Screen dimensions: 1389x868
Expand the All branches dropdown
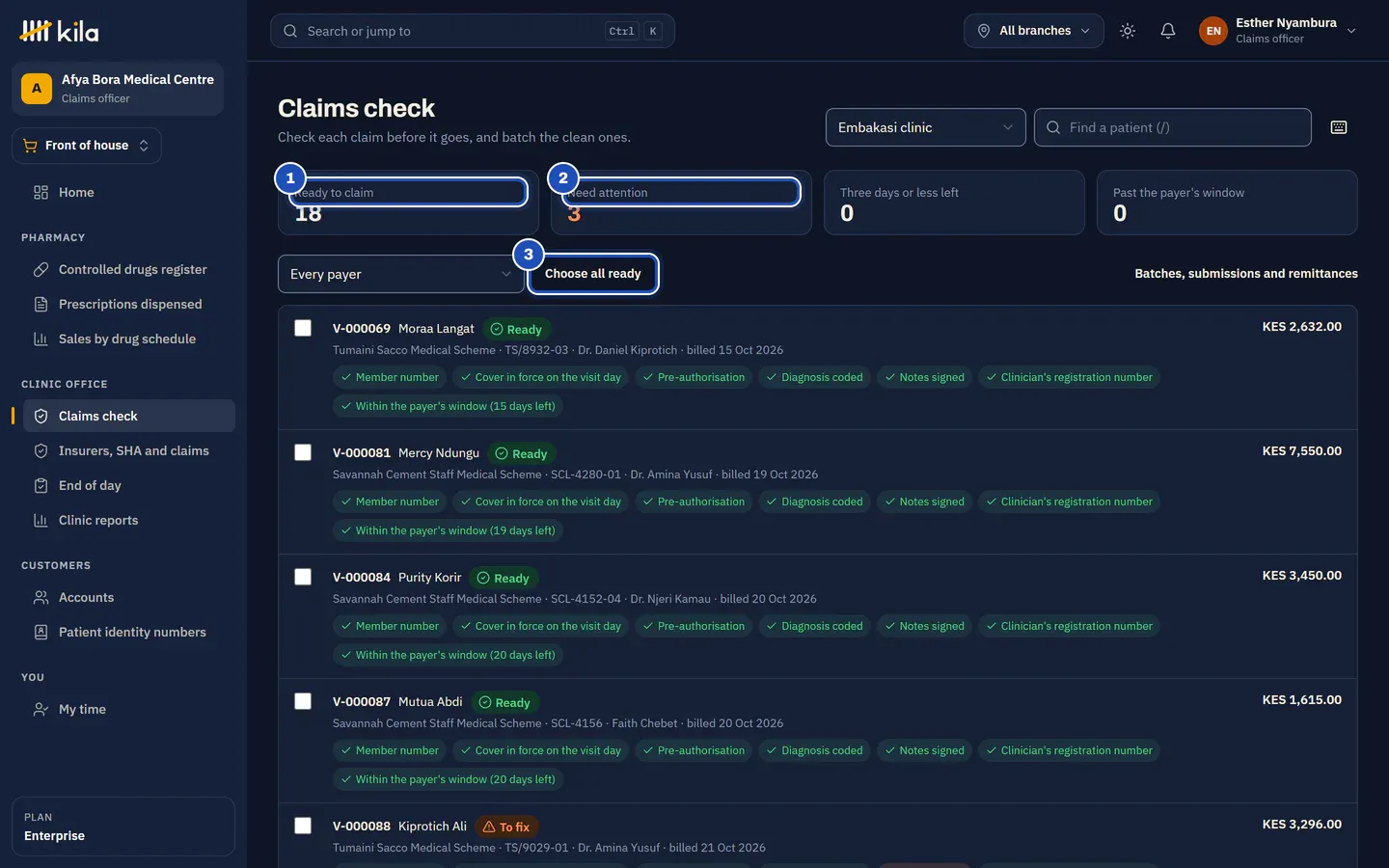[x=1034, y=31]
